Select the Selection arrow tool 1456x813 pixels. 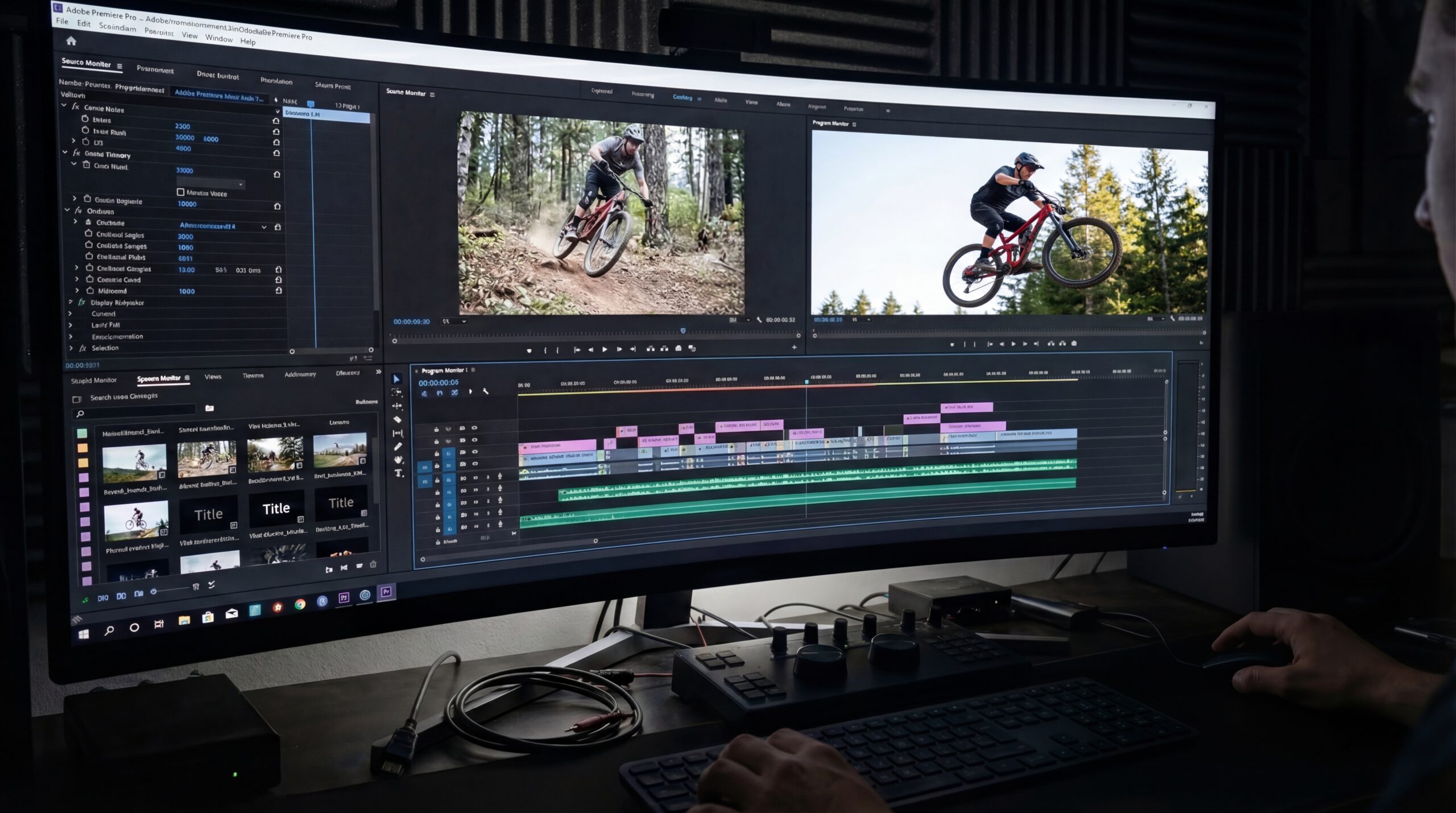click(397, 379)
